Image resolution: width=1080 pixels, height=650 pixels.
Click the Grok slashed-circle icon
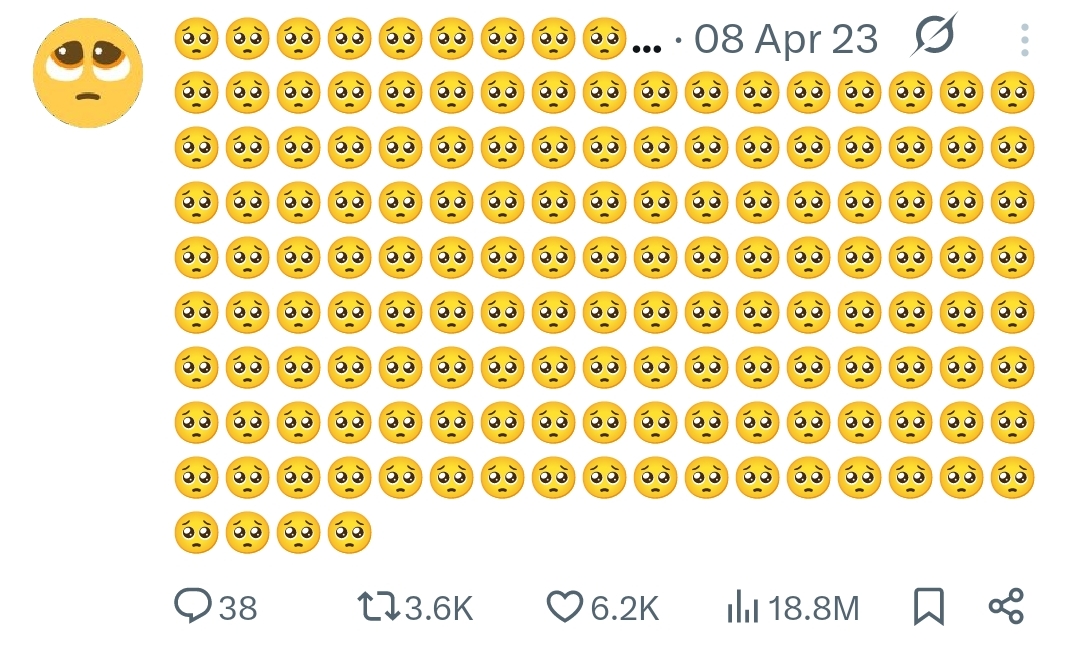tap(934, 37)
